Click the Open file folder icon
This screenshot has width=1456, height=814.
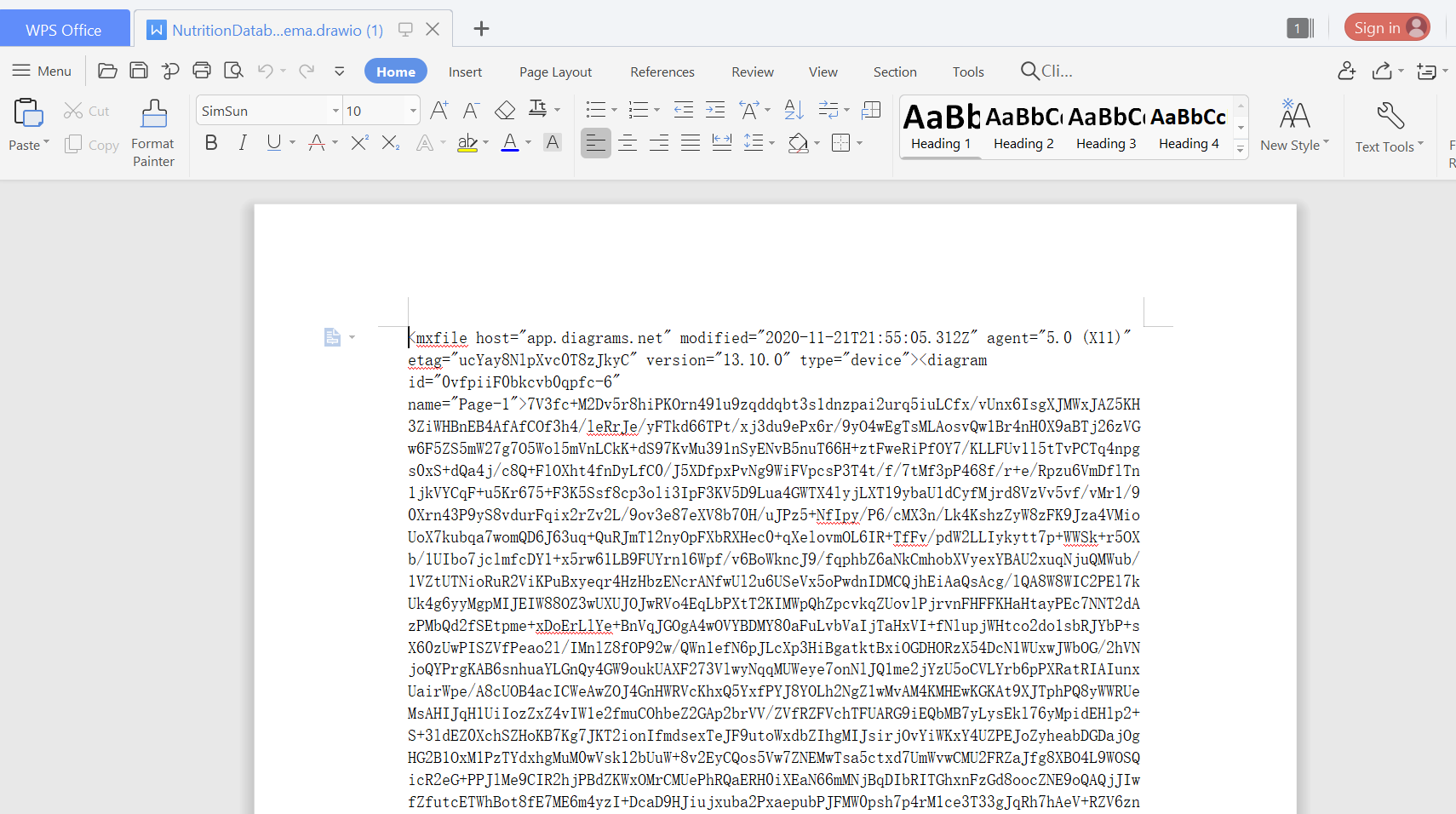click(x=107, y=71)
